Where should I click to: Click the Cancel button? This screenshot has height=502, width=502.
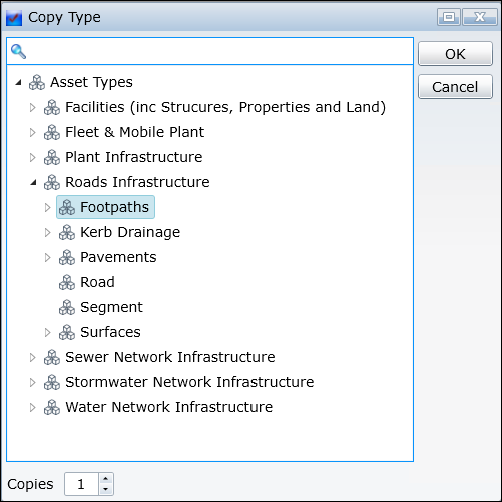(455, 87)
